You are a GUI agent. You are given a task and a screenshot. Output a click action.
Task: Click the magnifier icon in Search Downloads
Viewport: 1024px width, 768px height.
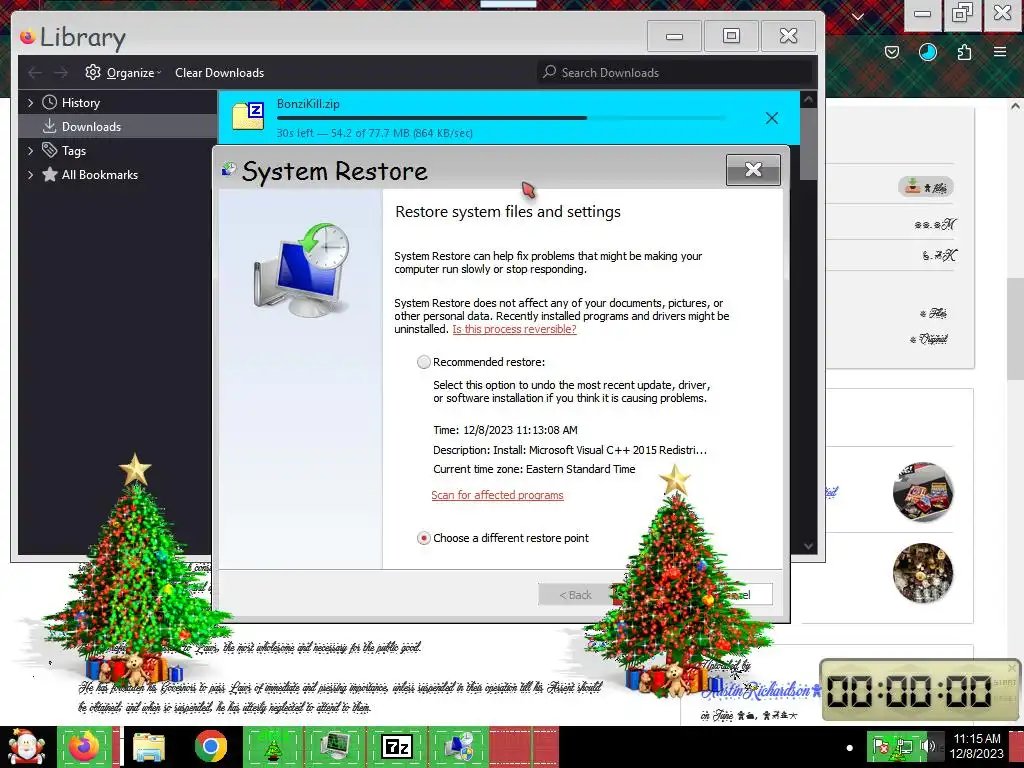click(x=550, y=72)
